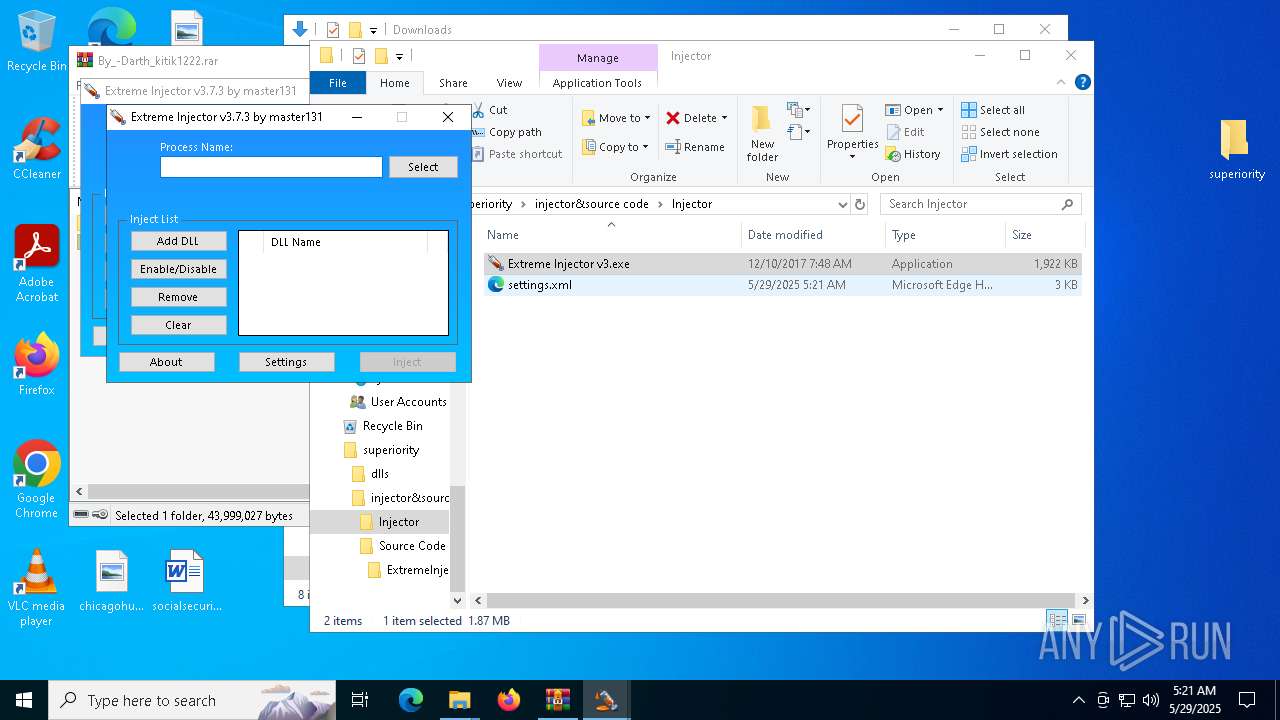
Task: Click the Invert selection icon
Action: [x=969, y=154]
